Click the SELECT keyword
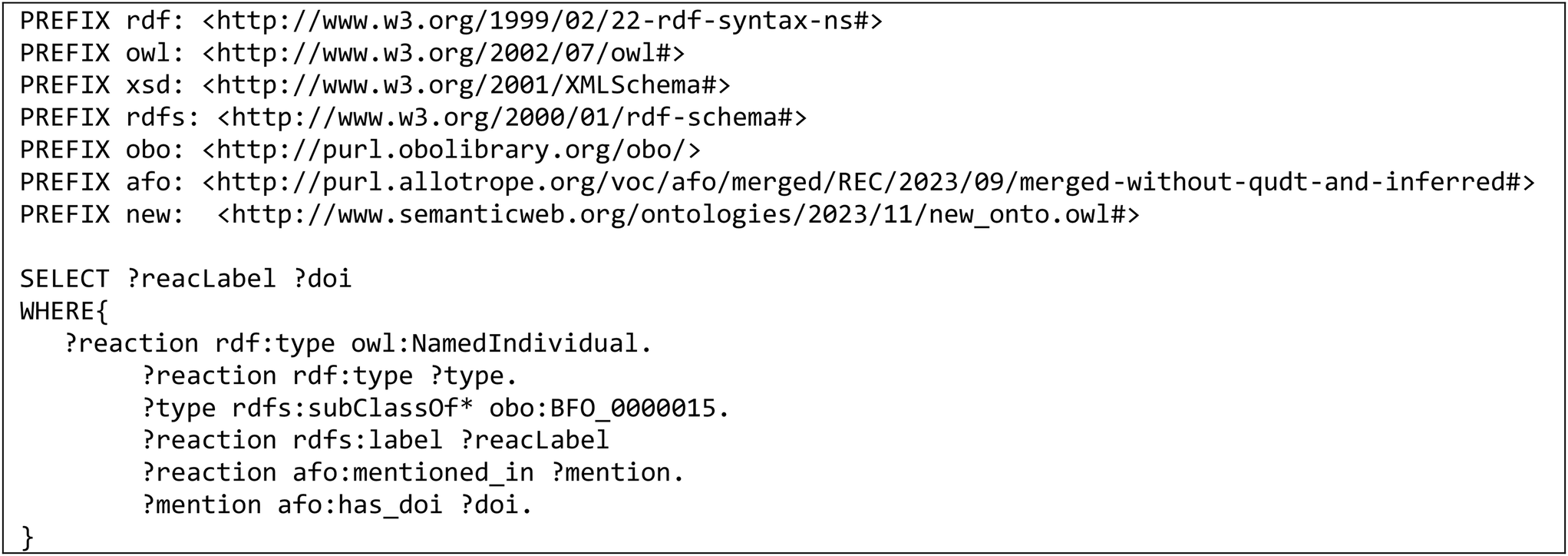This screenshot has height=556, width=1568. tap(64, 278)
